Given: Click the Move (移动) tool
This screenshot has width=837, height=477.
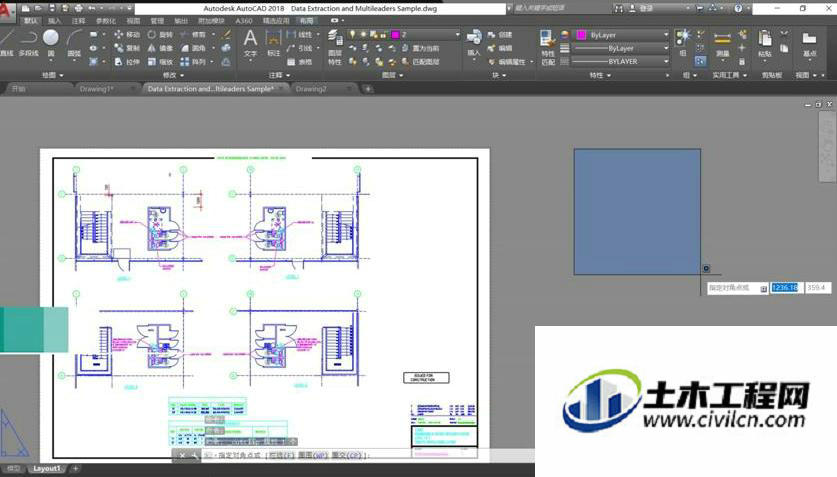Looking at the screenshot, I should point(127,35).
